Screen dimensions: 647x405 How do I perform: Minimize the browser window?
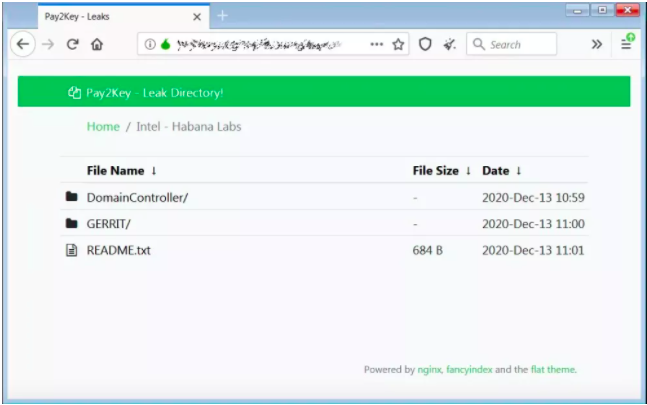point(577,10)
